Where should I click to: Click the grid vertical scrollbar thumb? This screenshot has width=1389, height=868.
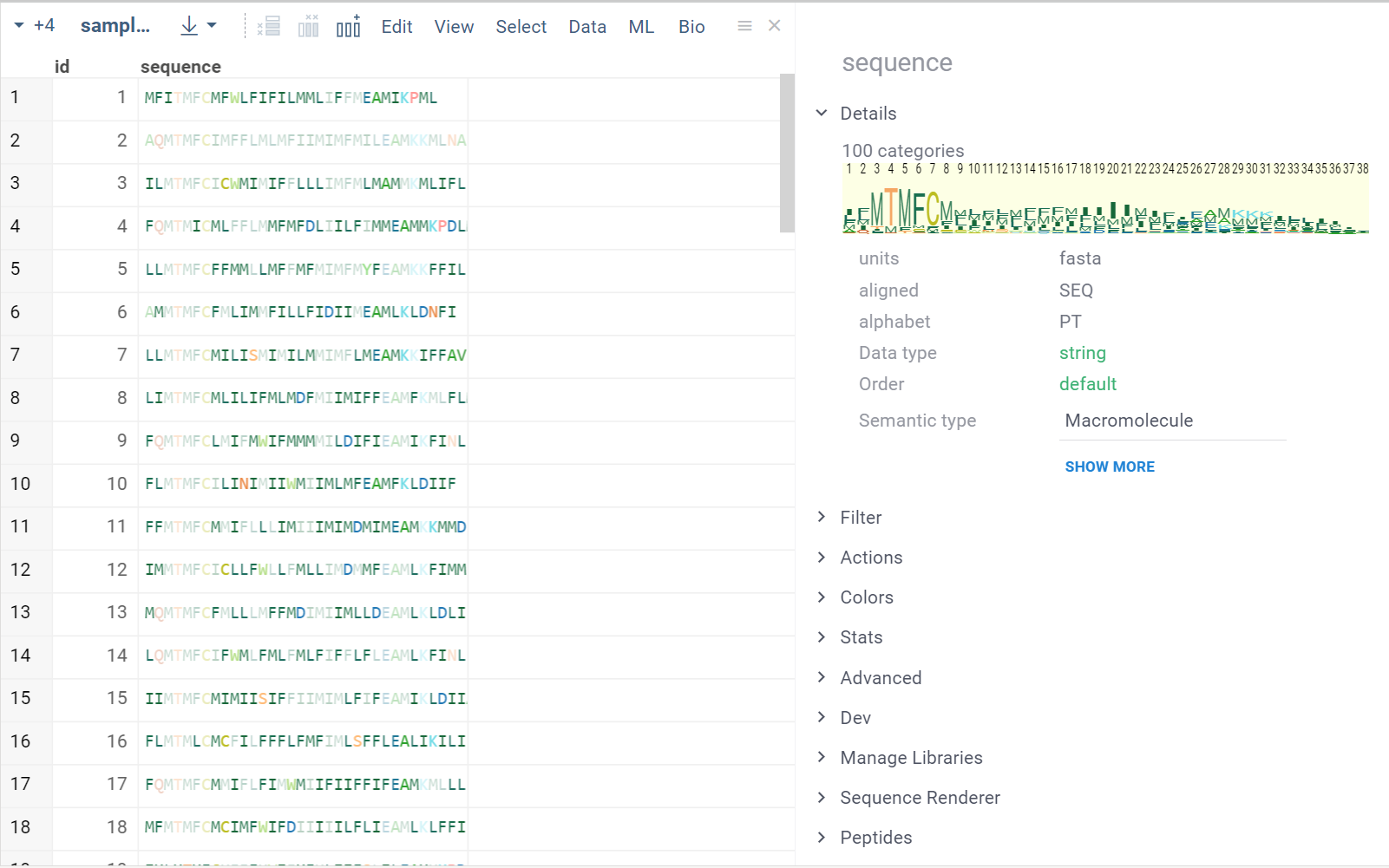click(787, 153)
